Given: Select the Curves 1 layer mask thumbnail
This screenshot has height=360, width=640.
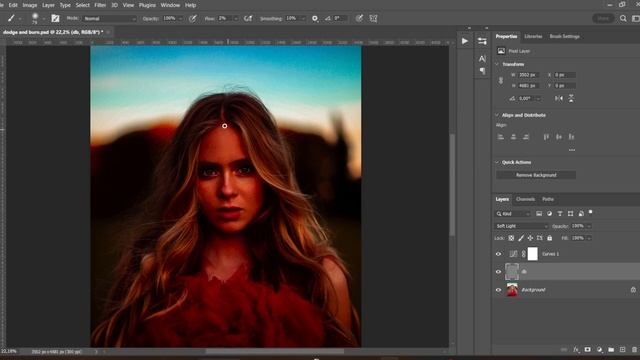Looking at the screenshot, I should tap(533, 254).
